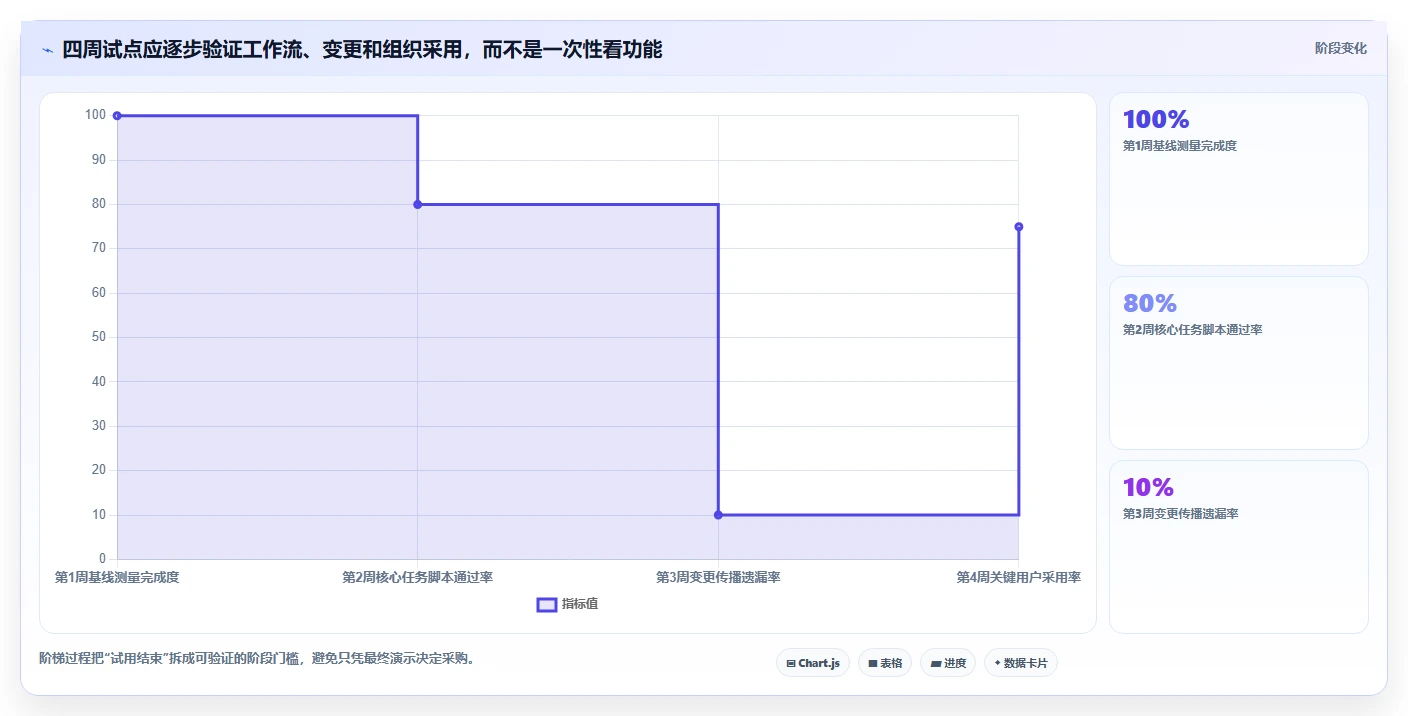Click the 指标值 legend text
1408x716 pixels.
(580, 604)
